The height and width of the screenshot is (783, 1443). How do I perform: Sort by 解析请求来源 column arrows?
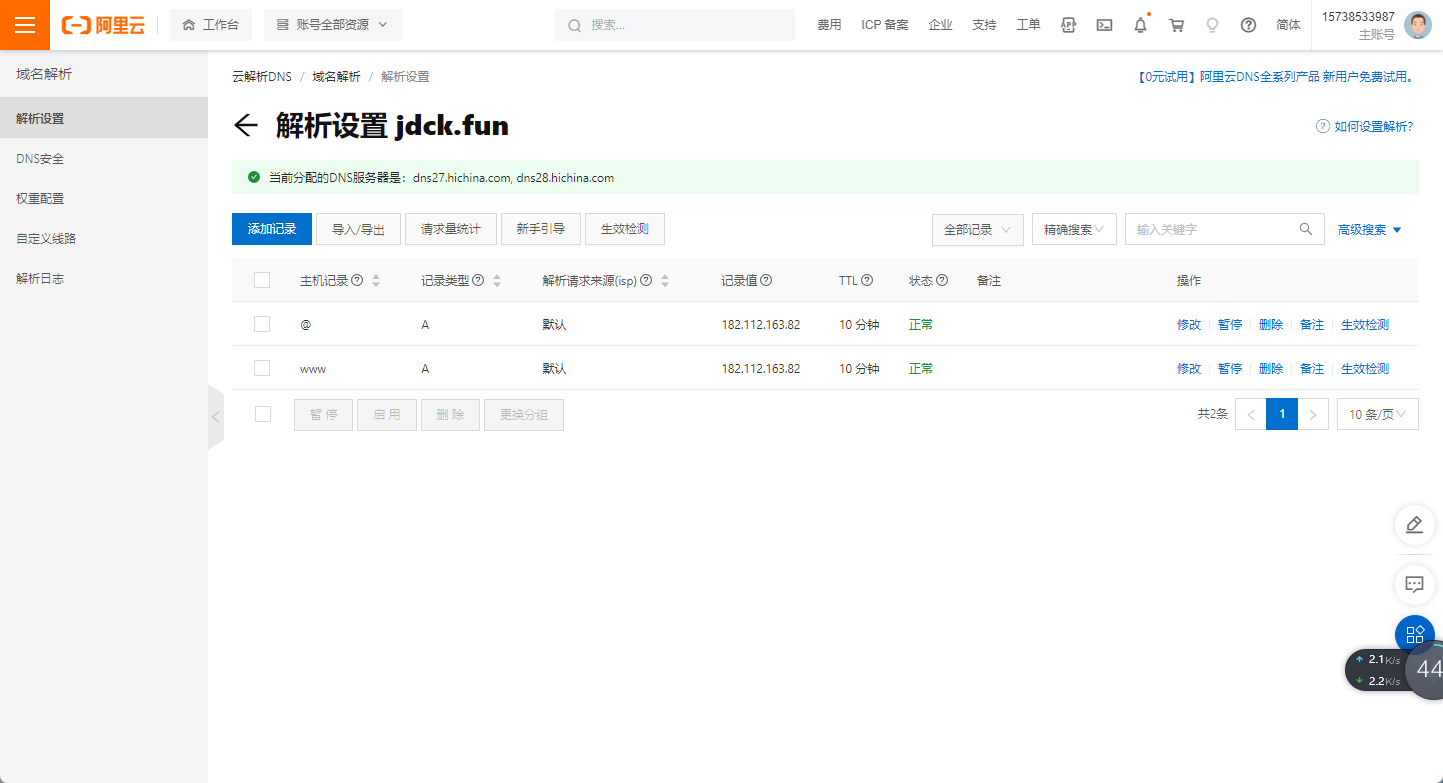click(665, 281)
